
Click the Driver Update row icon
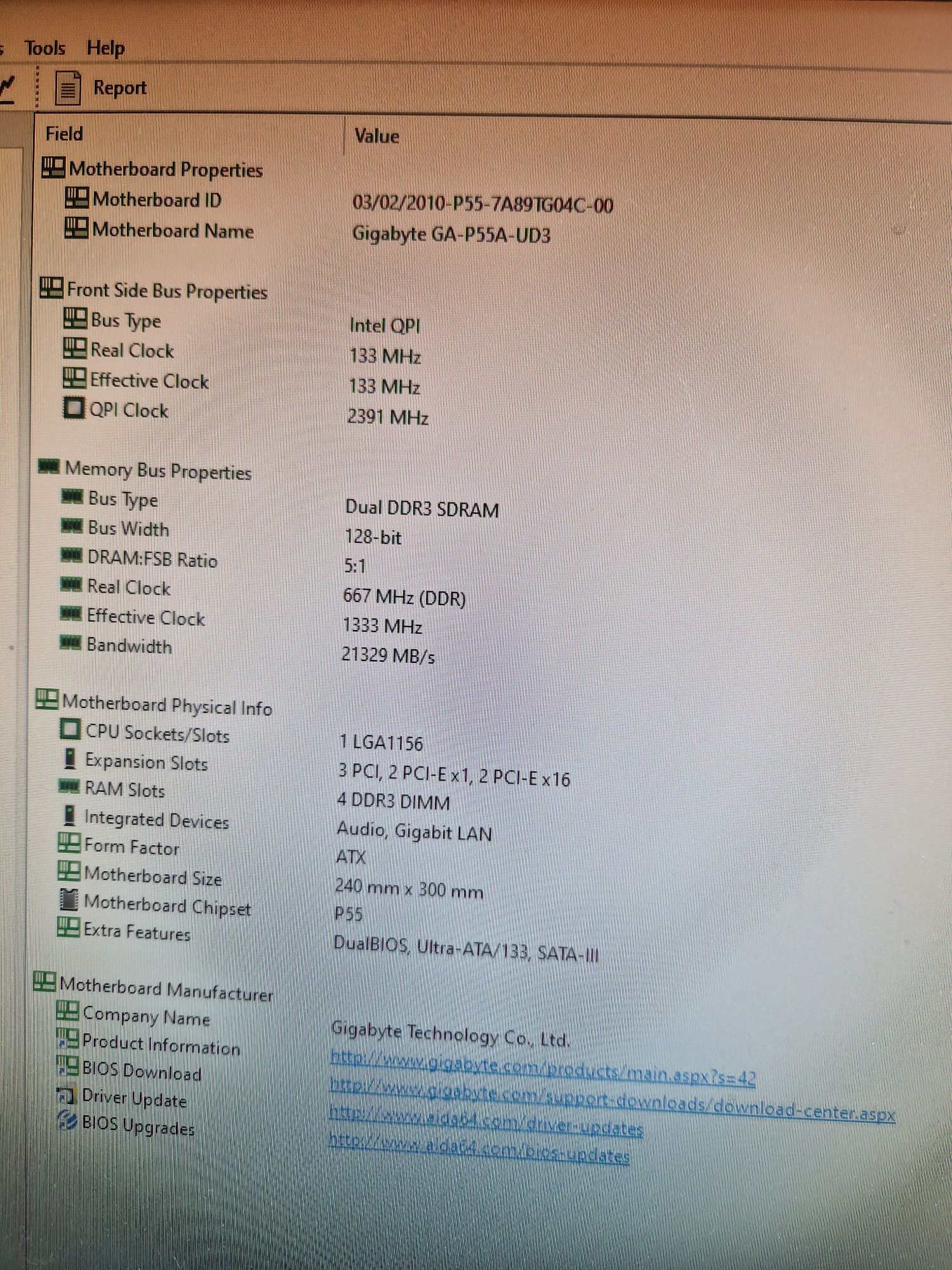[x=67, y=1095]
